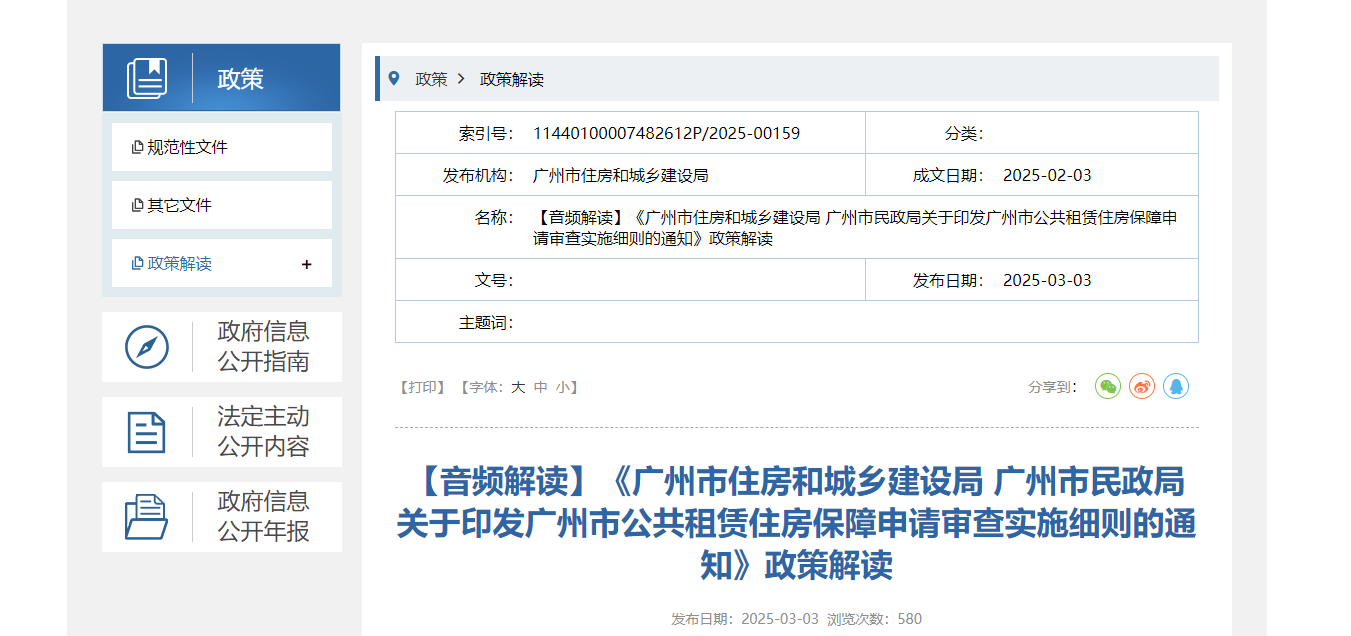
Task: Open 政府信息公开指南 link
Action: pos(264,346)
